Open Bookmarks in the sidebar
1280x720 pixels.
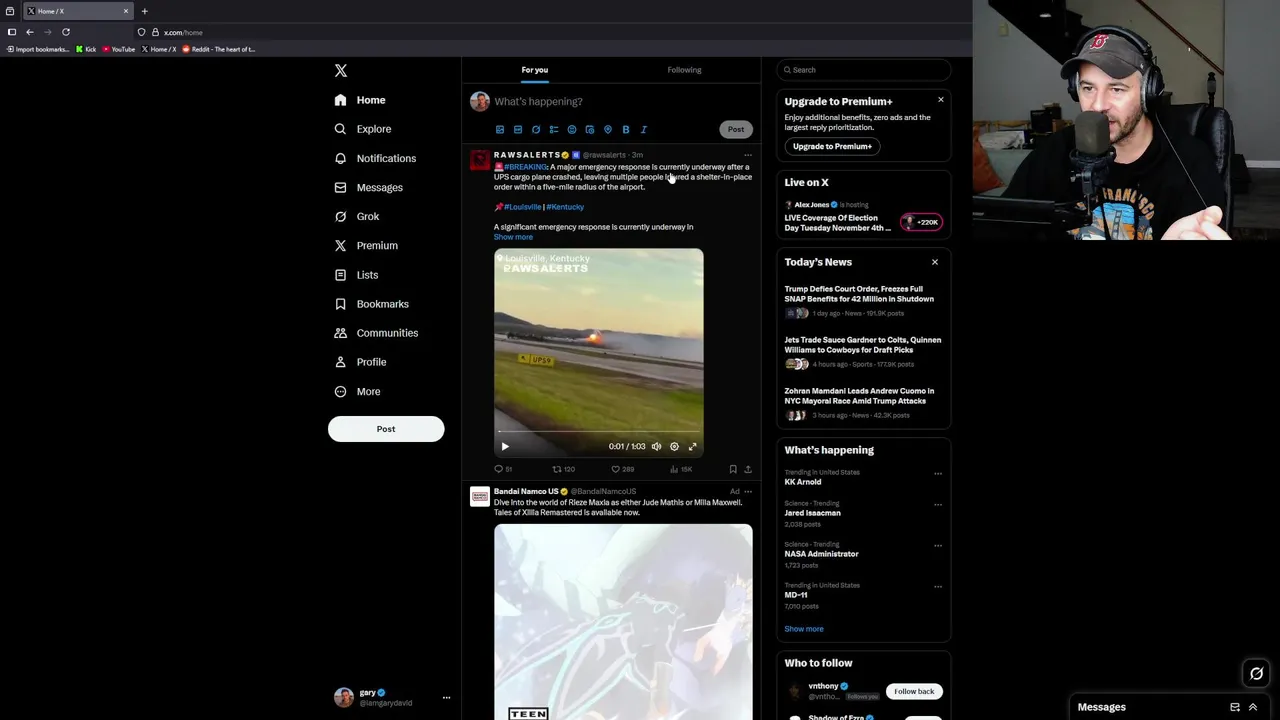pyautogui.click(x=372, y=304)
